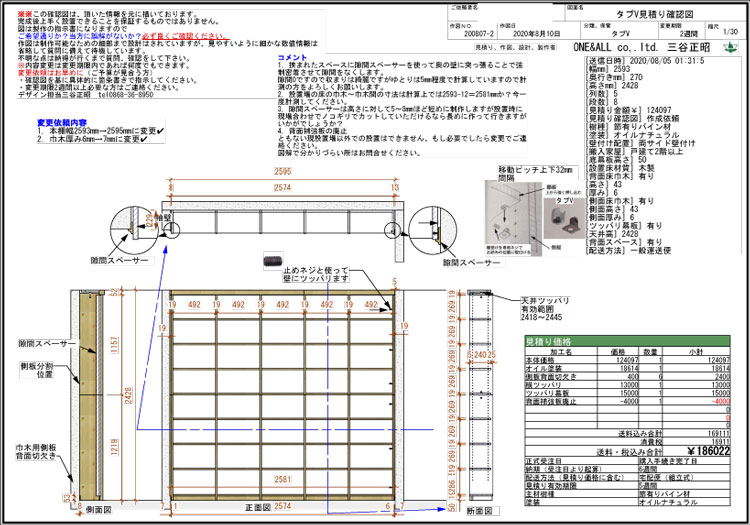Screen dimensions: 750x525
Task: Click the 2595 overall width dimension
Action: click(x=283, y=171)
